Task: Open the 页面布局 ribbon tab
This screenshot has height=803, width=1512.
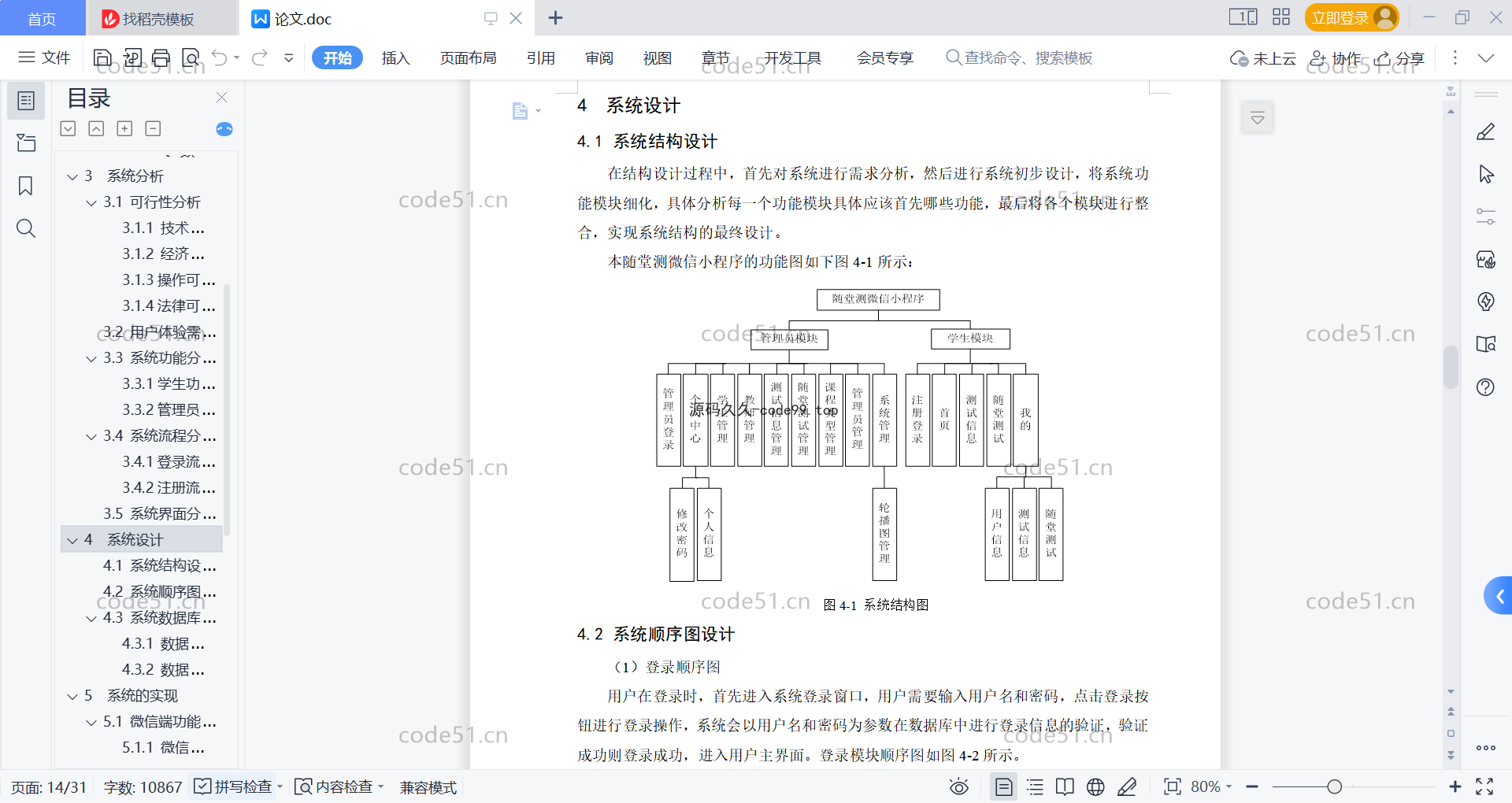Action: click(468, 57)
